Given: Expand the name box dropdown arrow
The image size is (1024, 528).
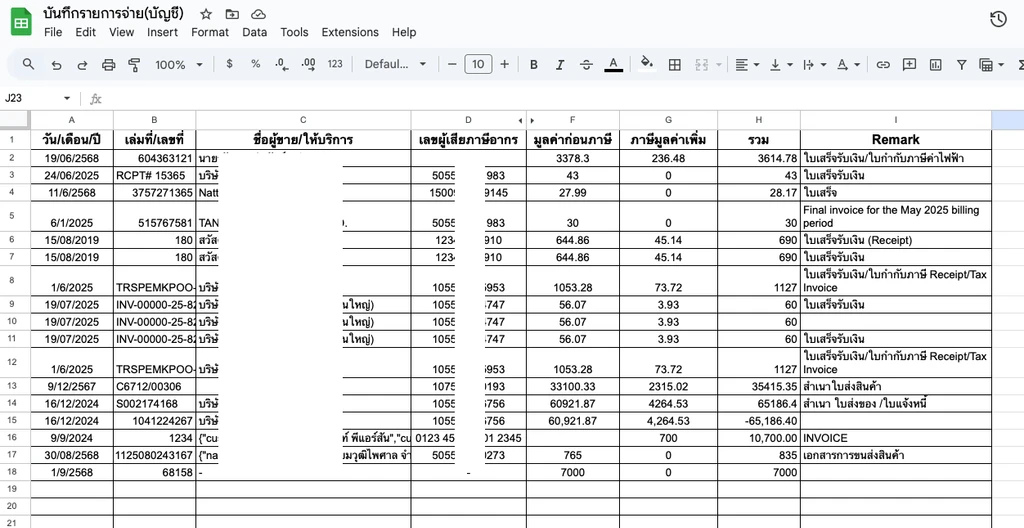Looking at the screenshot, I should pos(67,98).
